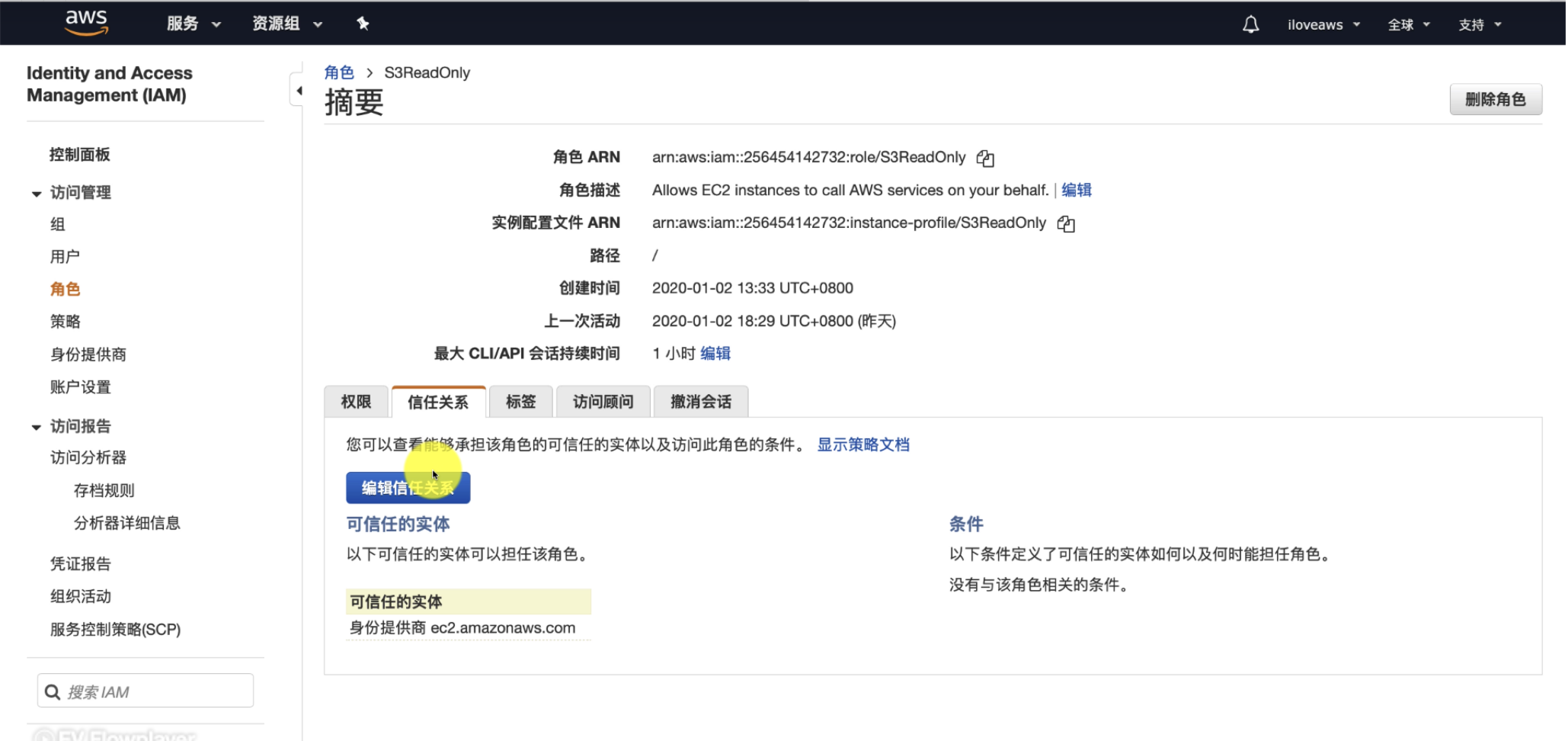Open 身份提供商 in sidebar
The image size is (1568, 741).
coord(88,354)
